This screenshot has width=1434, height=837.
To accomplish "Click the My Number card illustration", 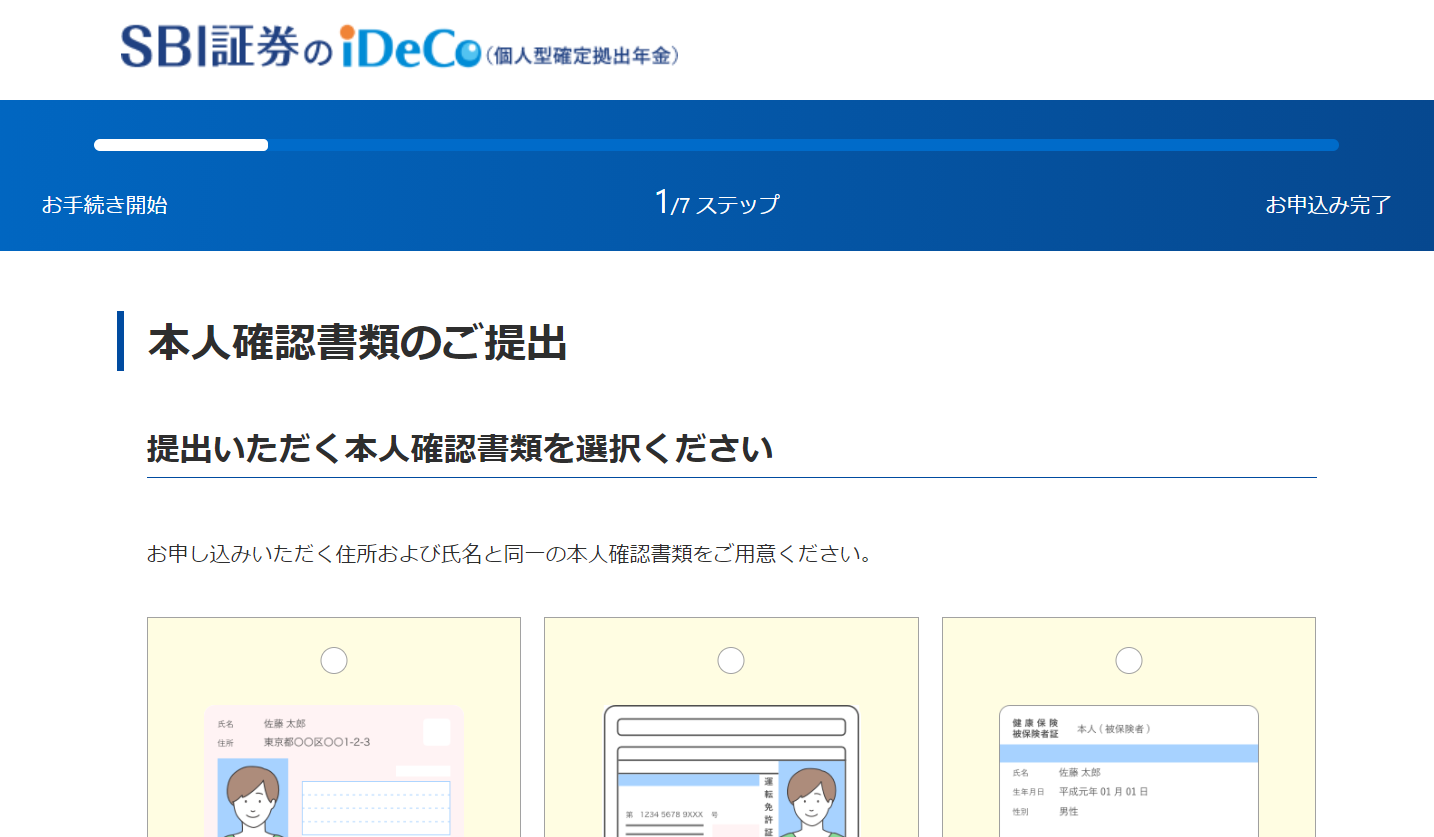I will 333,770.
